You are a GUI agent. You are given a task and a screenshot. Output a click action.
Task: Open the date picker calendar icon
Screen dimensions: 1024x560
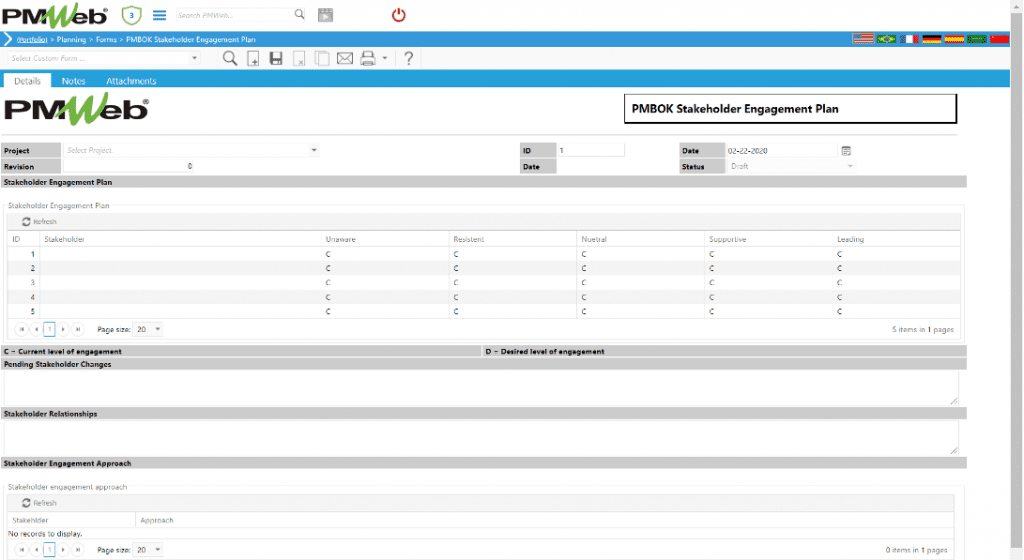point(846,151)
